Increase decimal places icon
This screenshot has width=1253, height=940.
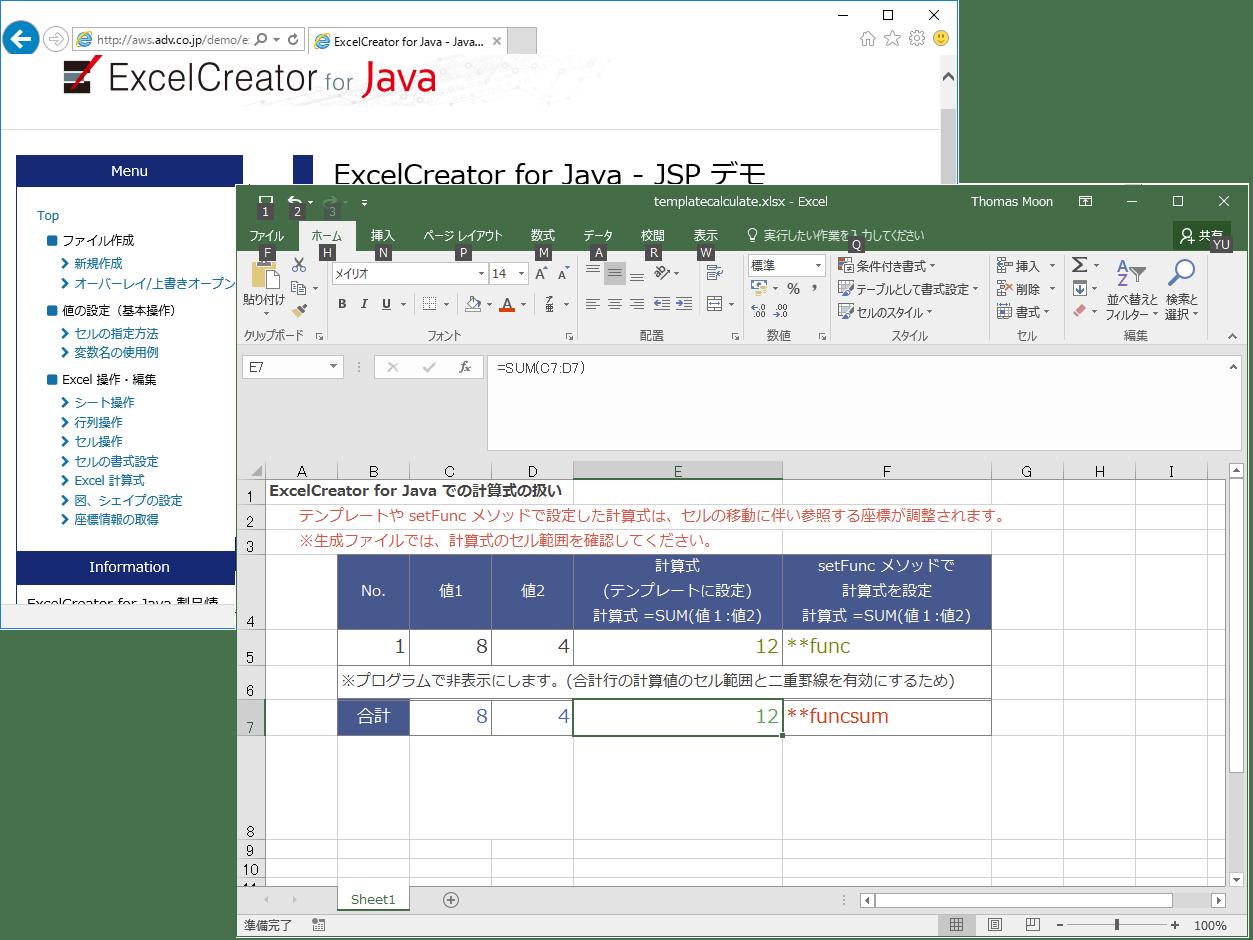point(759,311)
